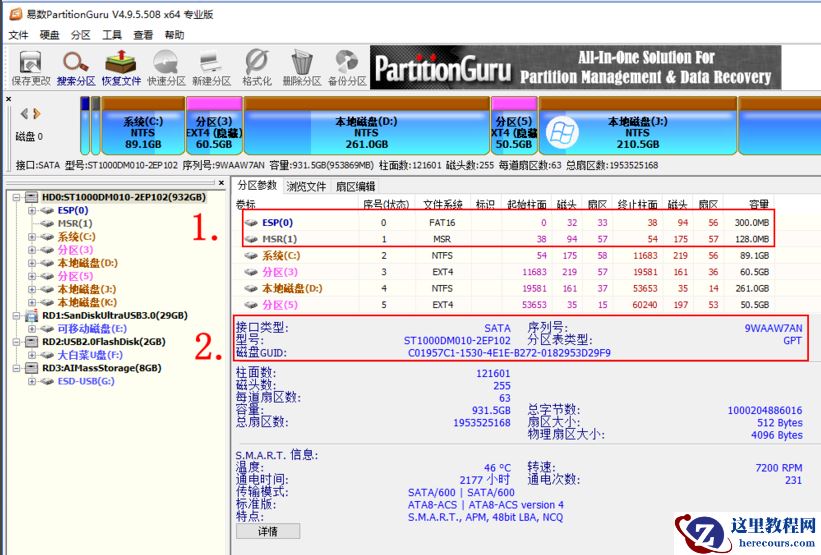This screenshot has height=555, width=821.
Task: Click the Backup Partition (备份分区) icon
Action: point(347,68)
